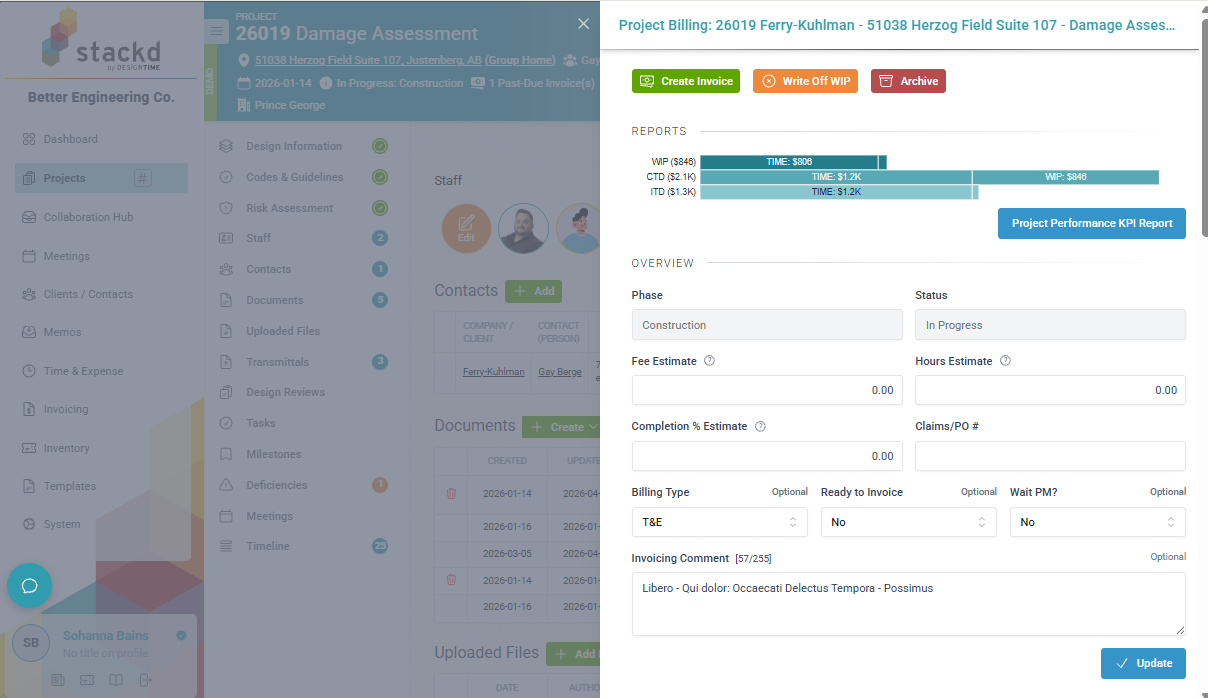Click the Update button

click(x=1143, y=663)
